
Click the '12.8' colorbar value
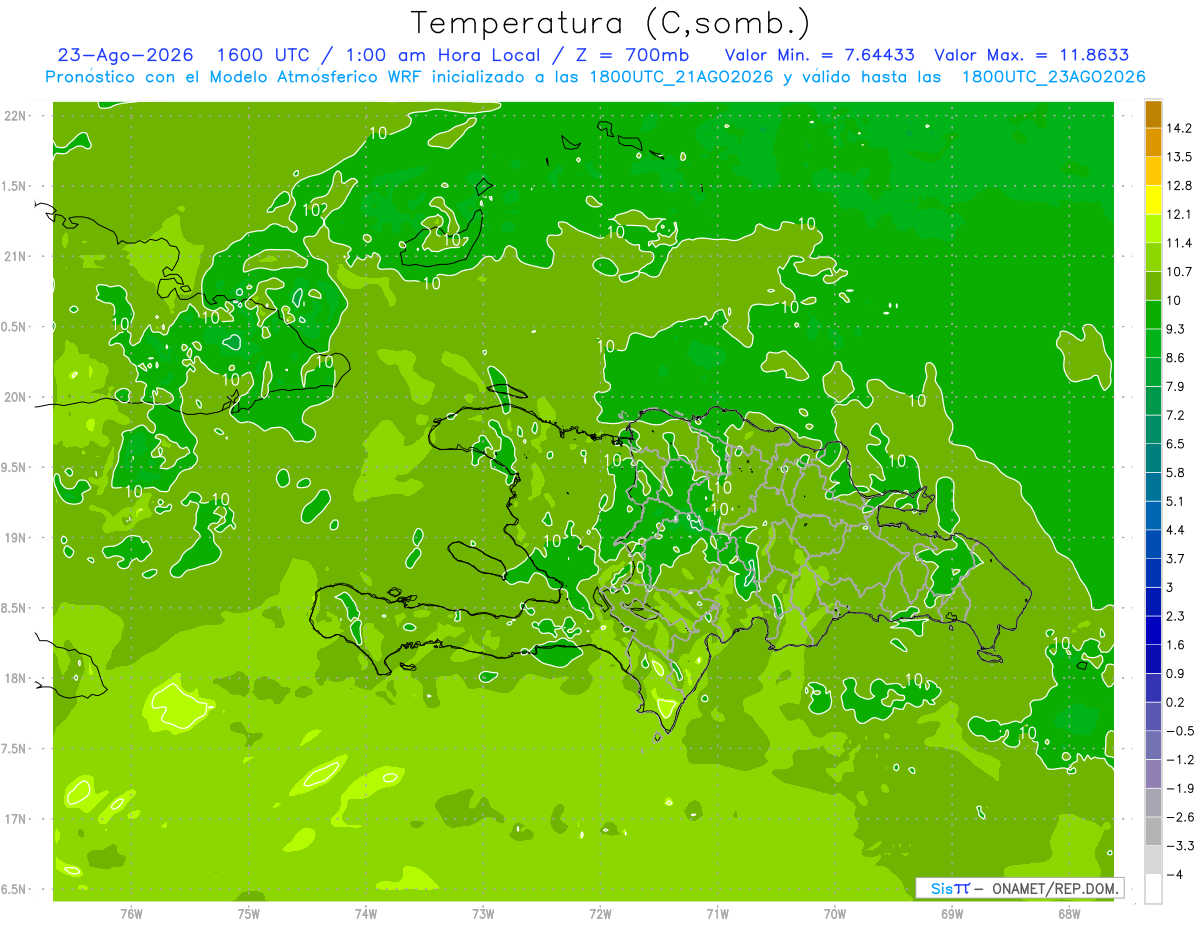[1180, 186]
